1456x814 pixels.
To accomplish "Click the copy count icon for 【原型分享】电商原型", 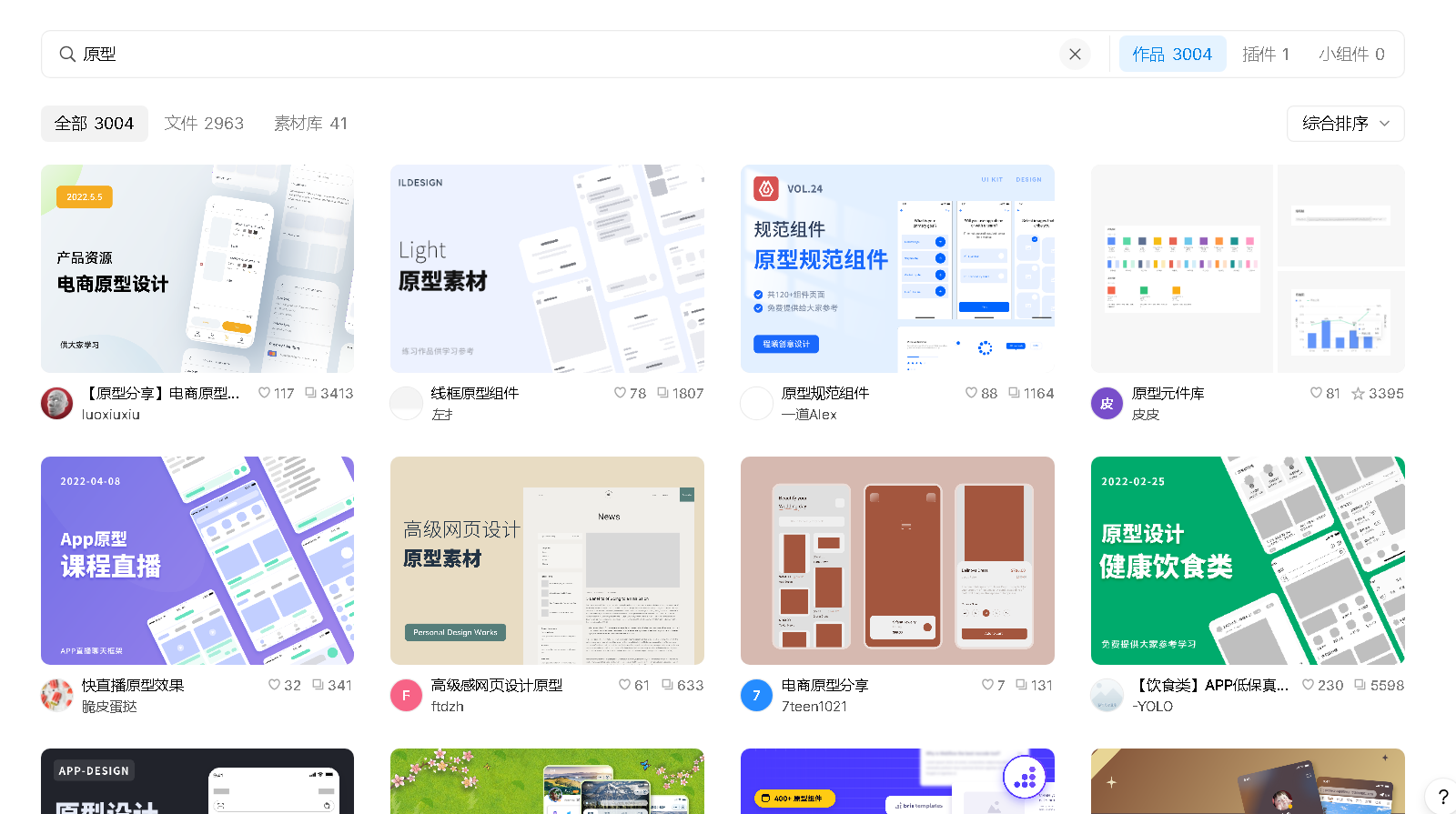I will point(311,393).
